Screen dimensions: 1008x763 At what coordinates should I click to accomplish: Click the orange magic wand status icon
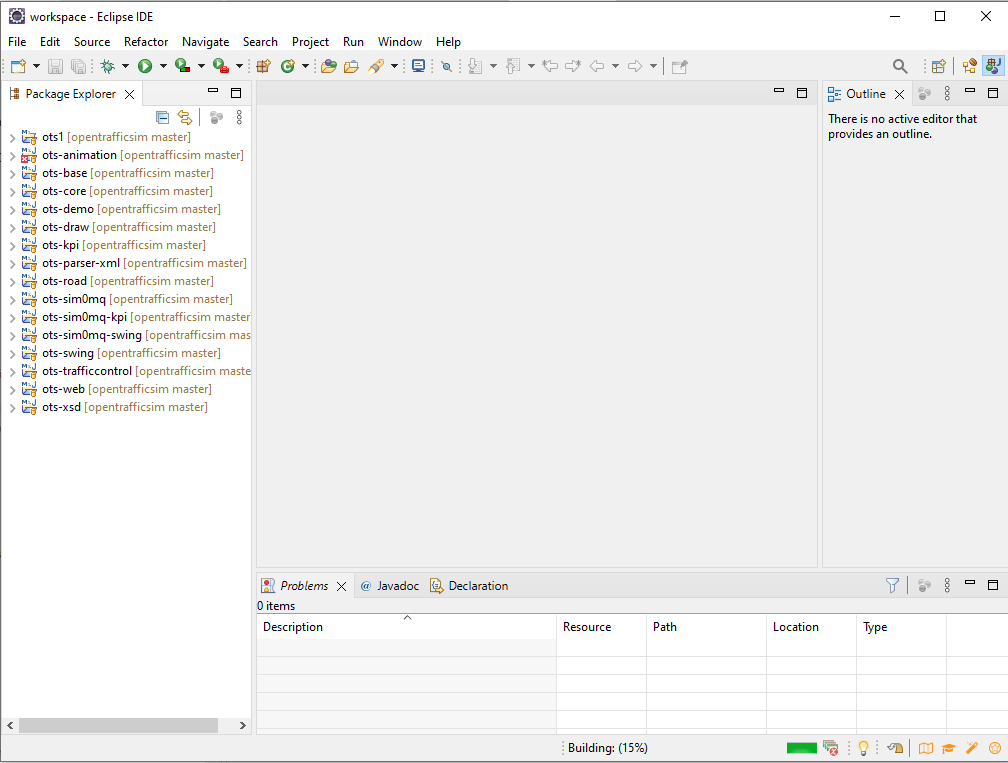tap(971, 748)
